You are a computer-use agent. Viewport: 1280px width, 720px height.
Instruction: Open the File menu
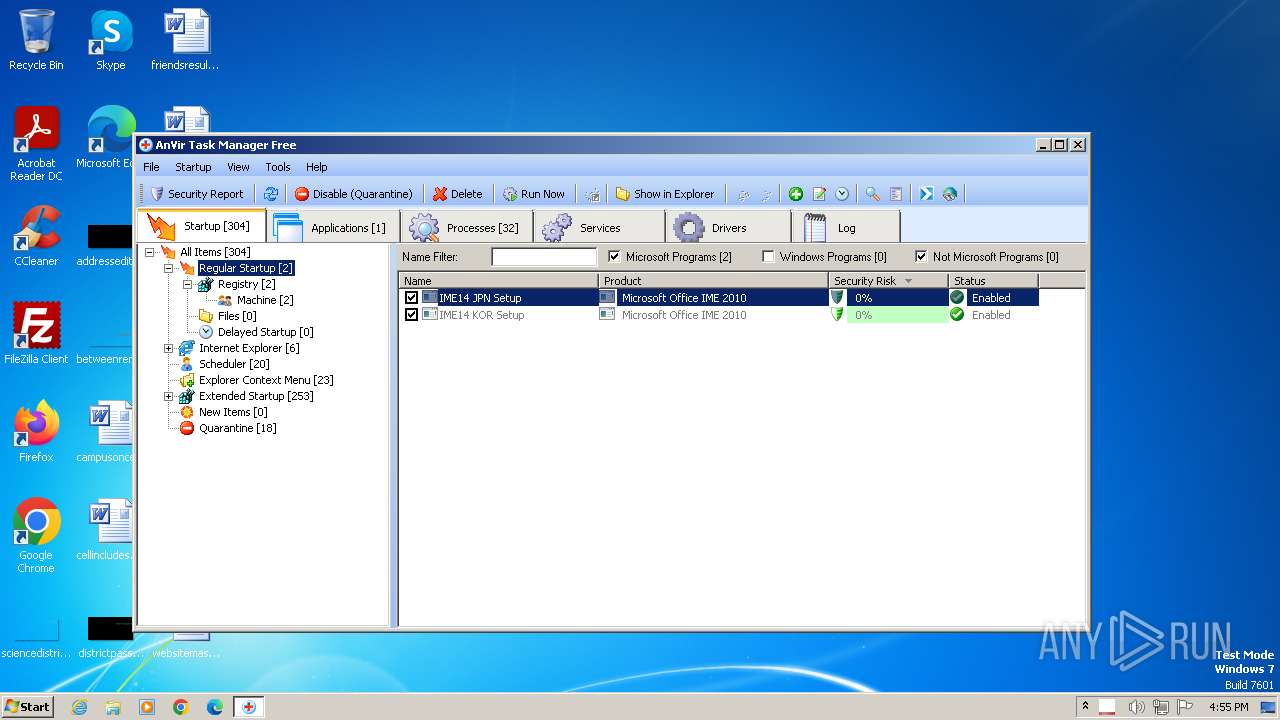151,167
